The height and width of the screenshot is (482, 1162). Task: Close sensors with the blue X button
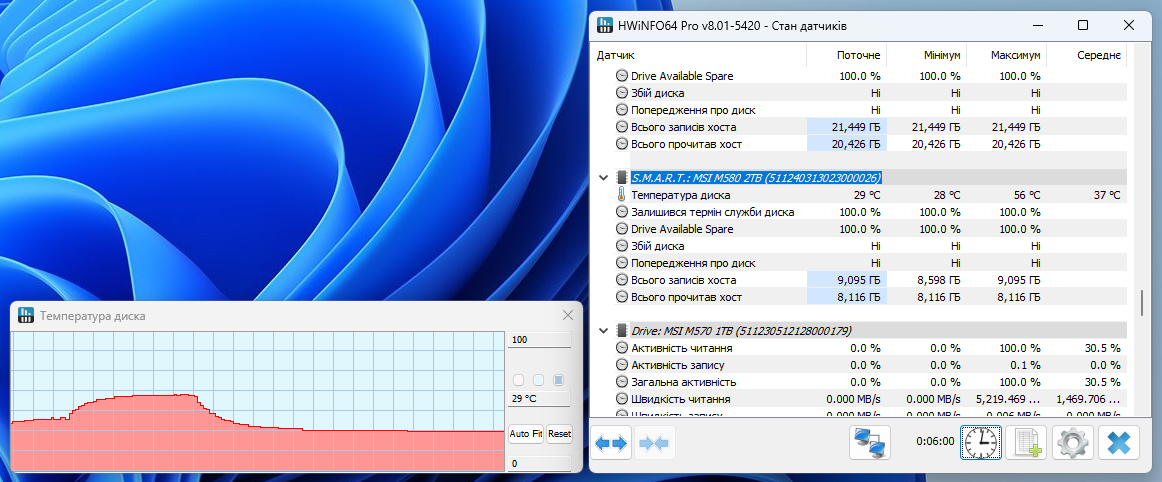(1118, 443)
